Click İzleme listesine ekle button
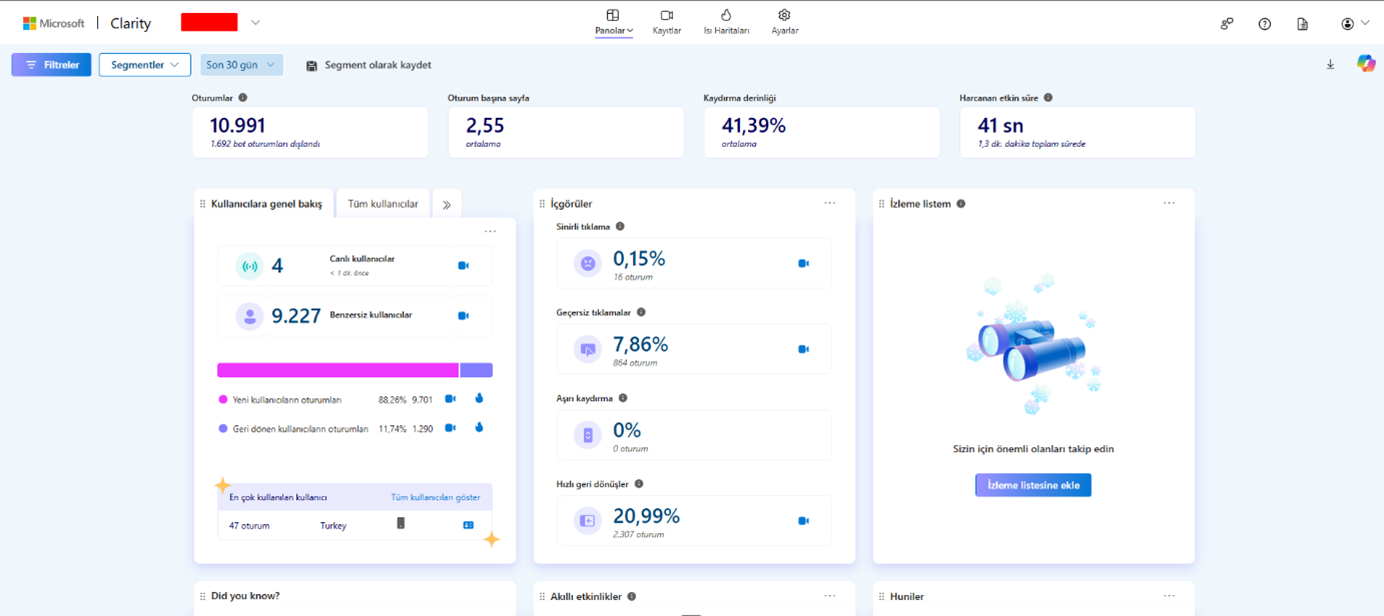The width and height of the screenshot is (1384, 616). pos(1033,485)
